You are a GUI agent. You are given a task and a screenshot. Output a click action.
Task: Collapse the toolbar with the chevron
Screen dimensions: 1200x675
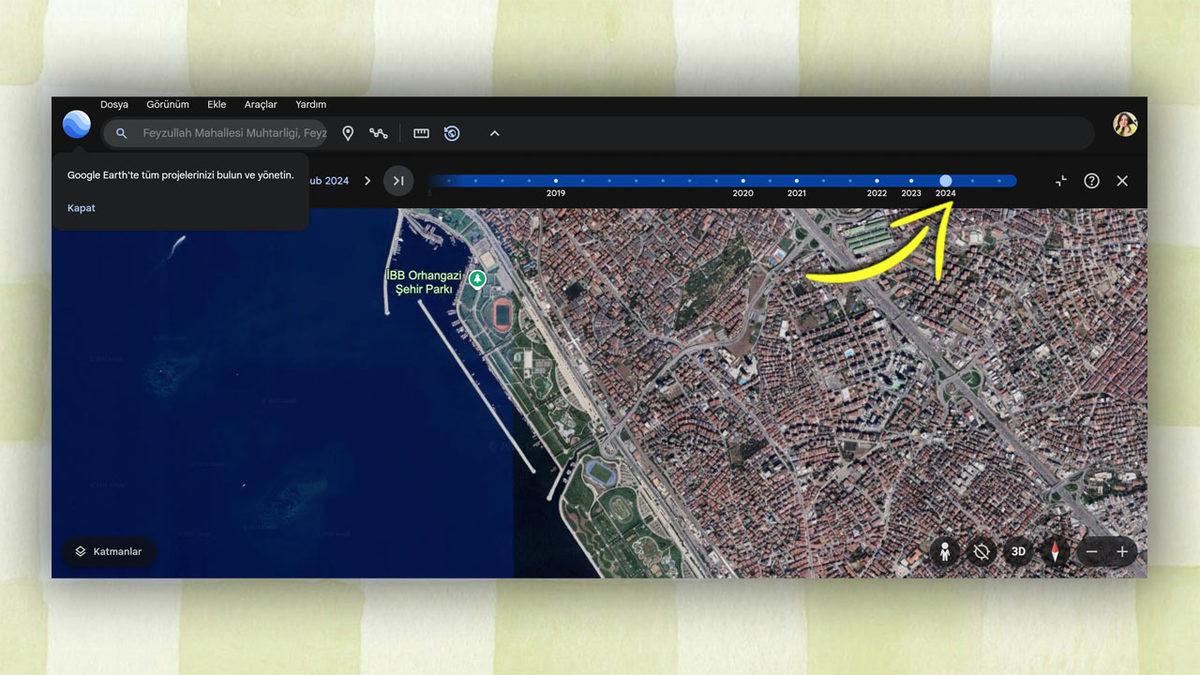pos(493,132)
